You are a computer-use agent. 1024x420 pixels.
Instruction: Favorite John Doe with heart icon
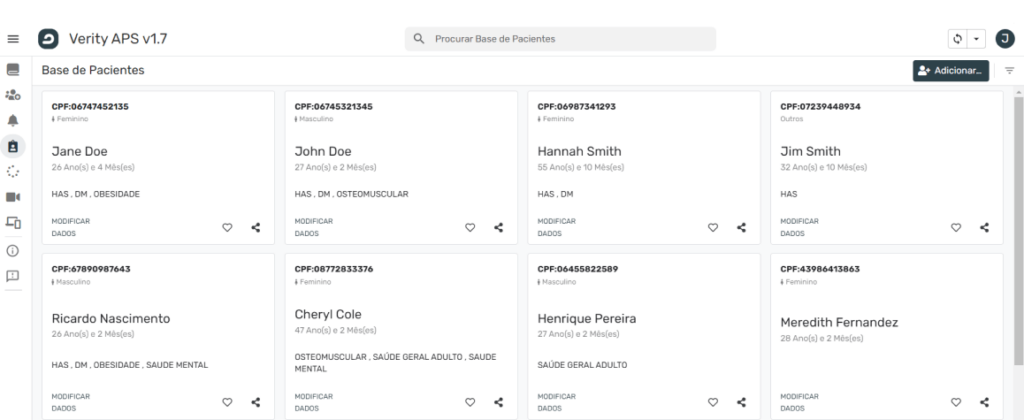click(470, 227)
